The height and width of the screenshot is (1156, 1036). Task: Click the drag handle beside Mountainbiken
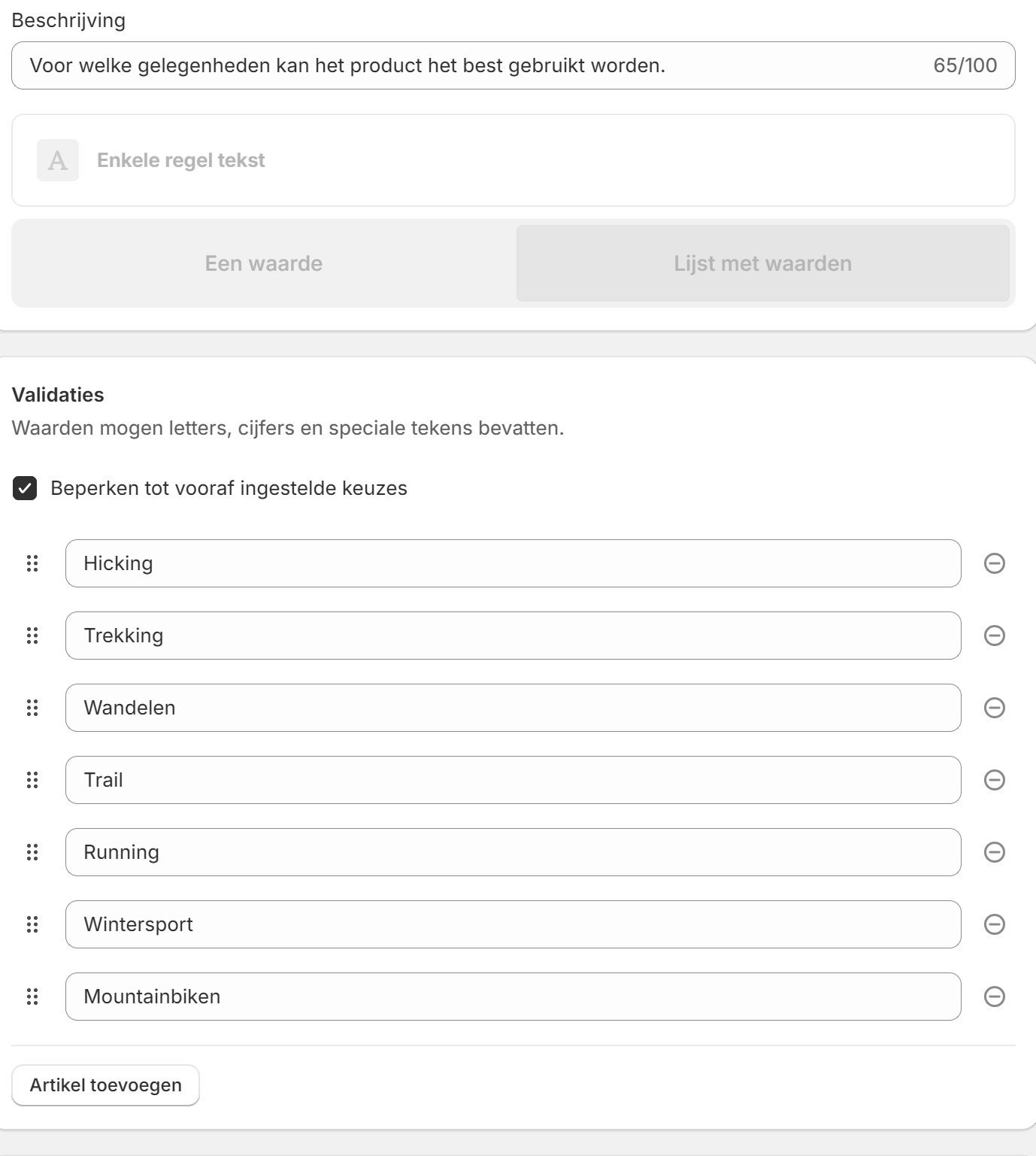(32, 997)
